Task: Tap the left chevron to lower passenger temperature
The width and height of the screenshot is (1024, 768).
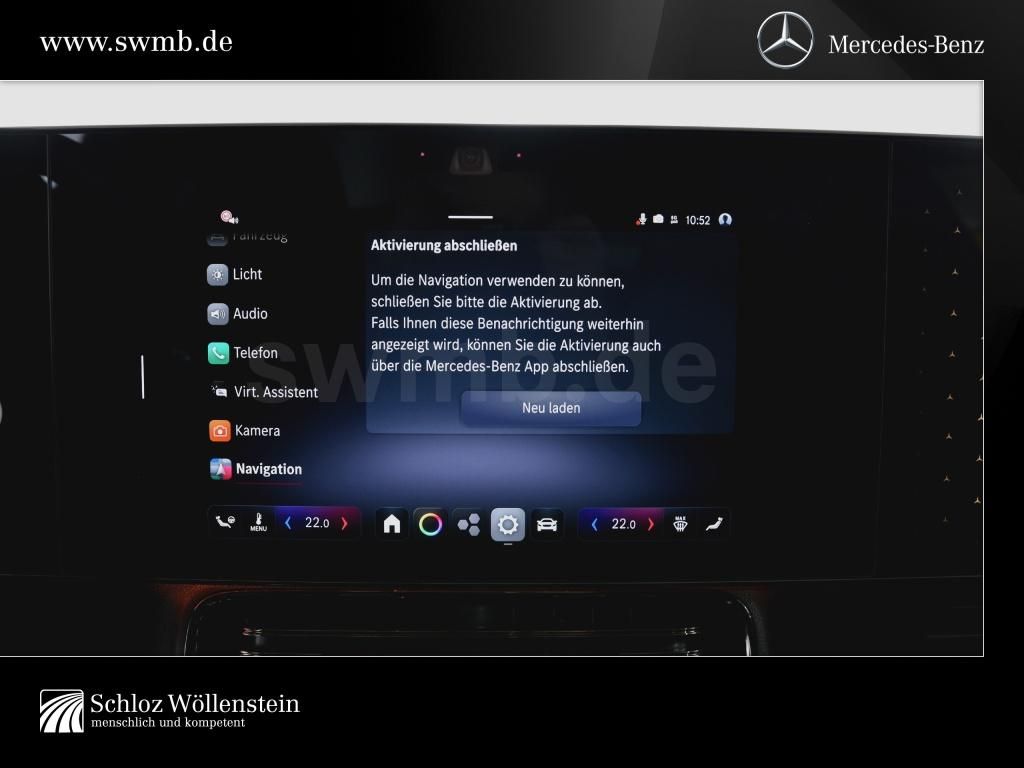Action: 594,522
